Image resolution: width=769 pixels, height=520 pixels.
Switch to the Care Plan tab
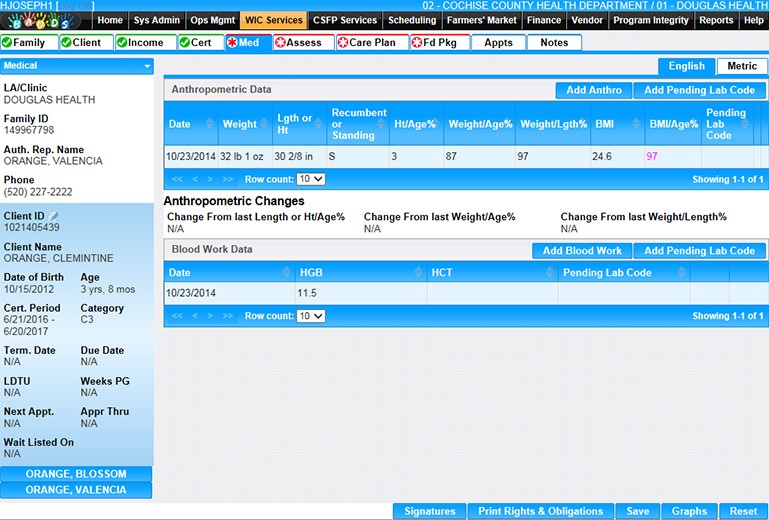pos(372,43)
